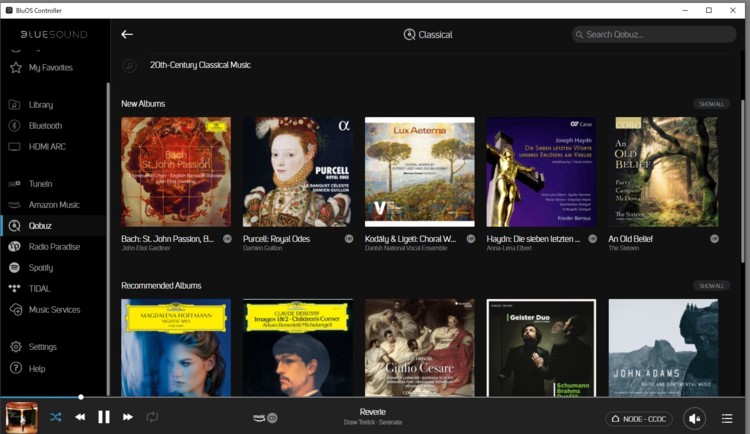The width and height of the screenshot is (750, 434).
Task: Open Purcell Royal Odes album cover
Action: click(298, 172)
